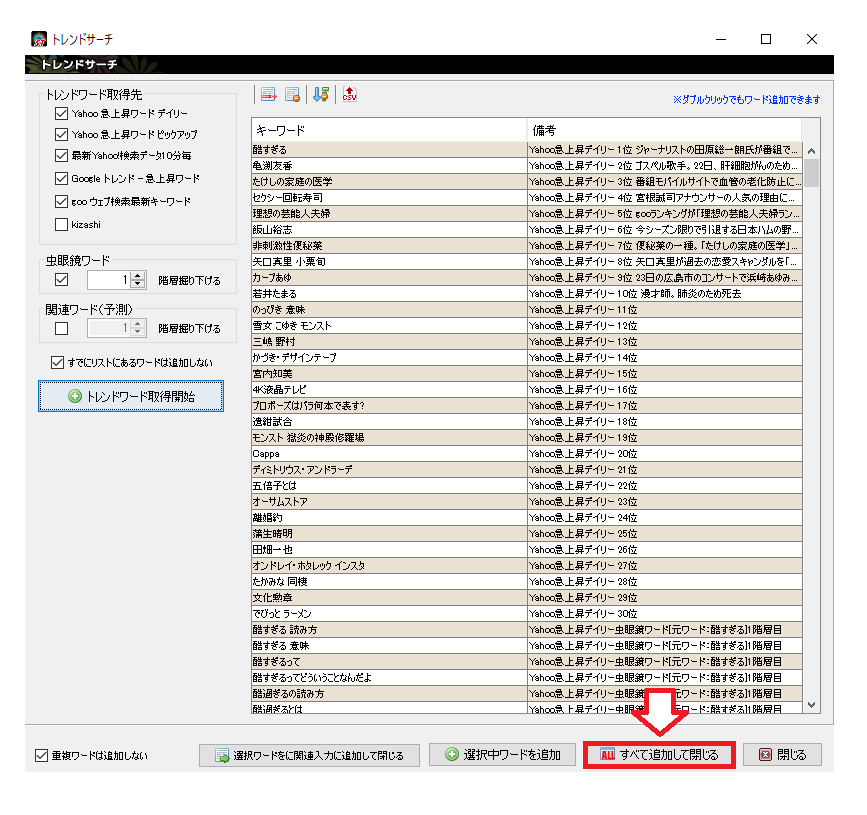Viewport: 867px width, 815px height.
Task: Click the 備考 column header
Action: pos(664,130)
